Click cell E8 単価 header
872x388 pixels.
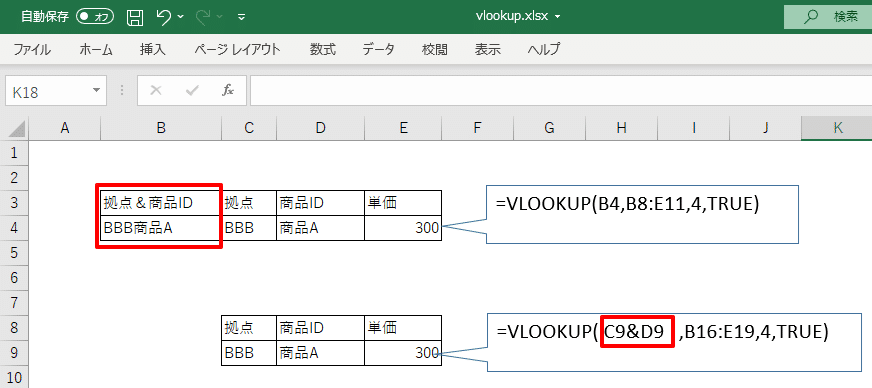coord(403,327)
